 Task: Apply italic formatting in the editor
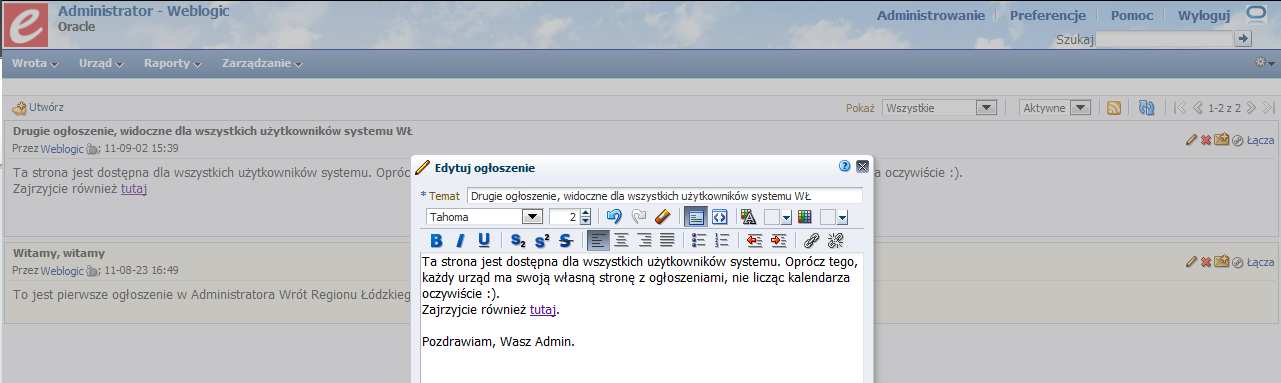point(460,240)
